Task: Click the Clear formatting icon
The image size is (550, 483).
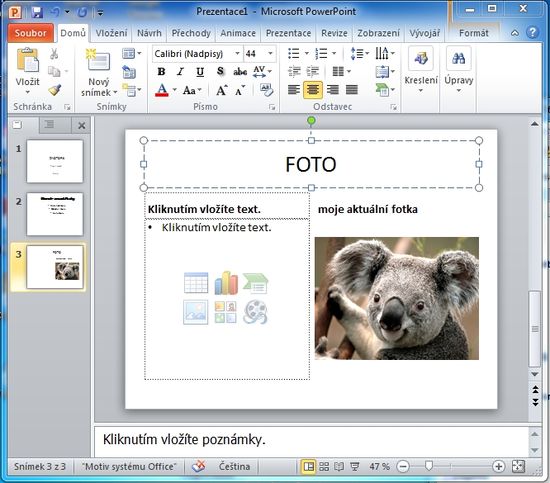Action: pyautogui.click(x=267, y=90)
